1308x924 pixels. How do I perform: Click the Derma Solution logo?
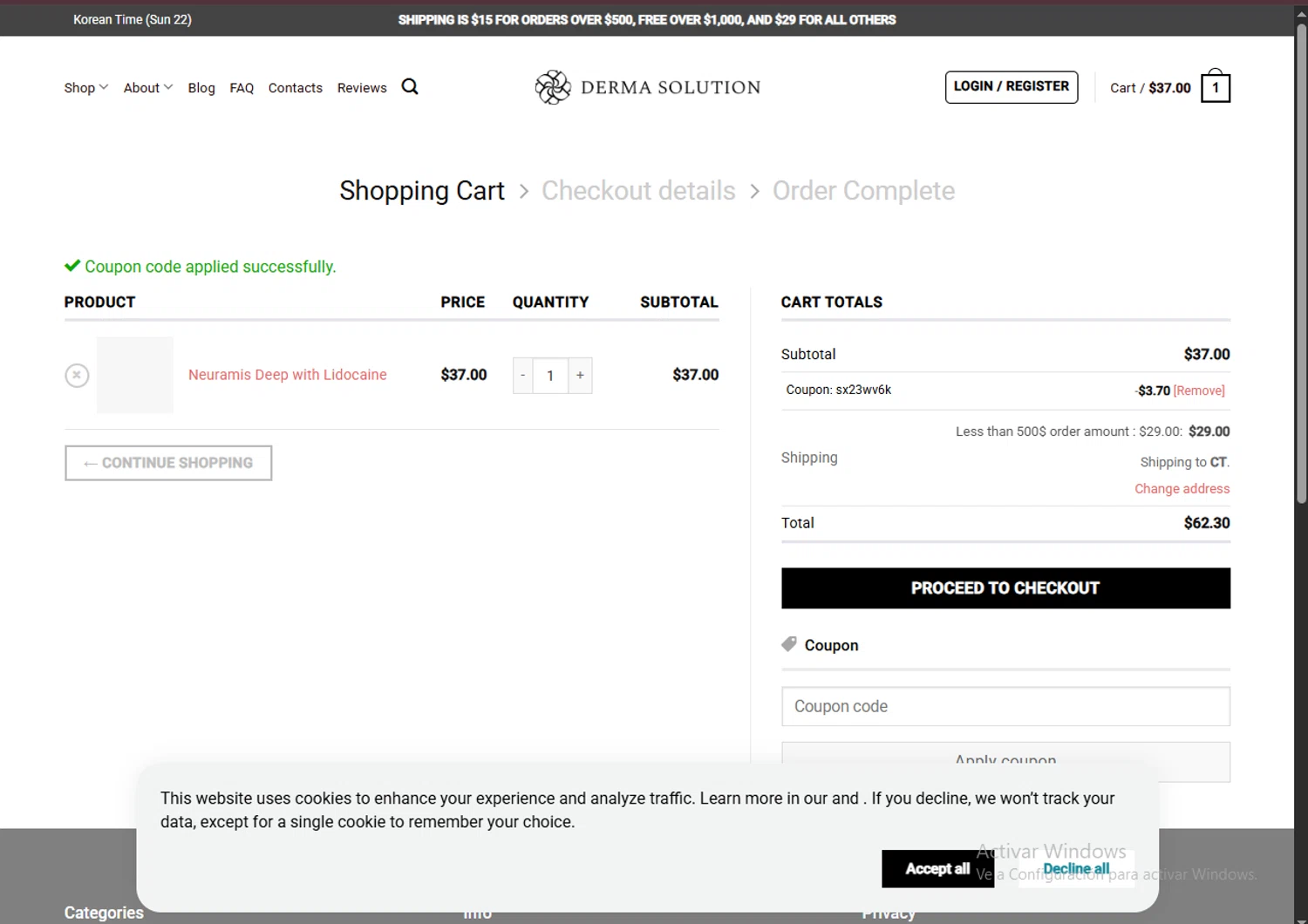tap(647, 87)
